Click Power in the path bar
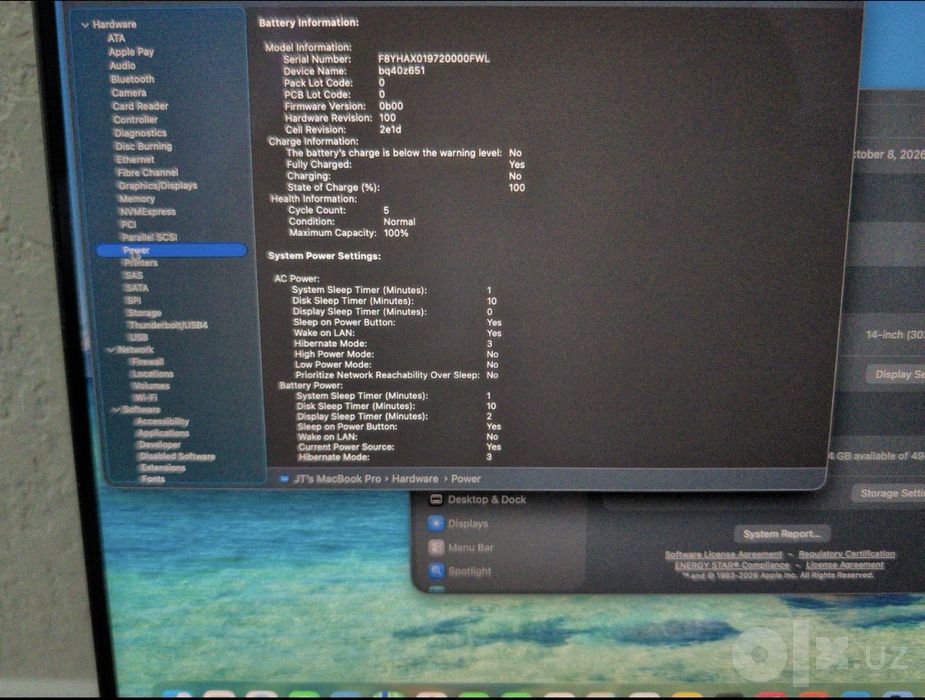The height and width of the screenshot is (700, 925). tap(466, 479)
